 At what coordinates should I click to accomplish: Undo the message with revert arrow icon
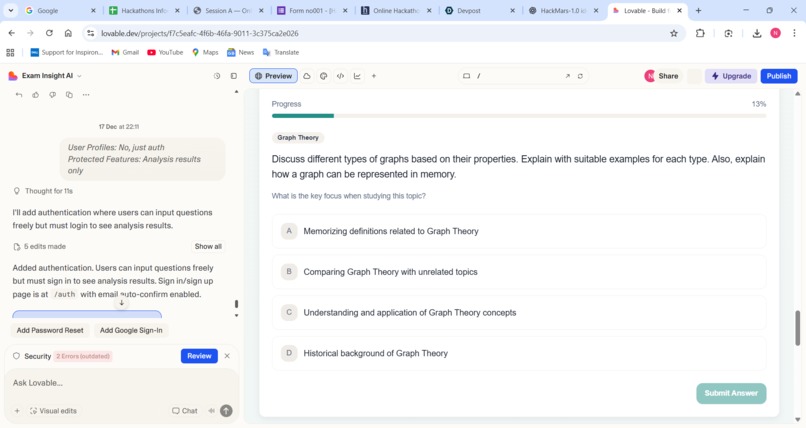(x=19, y=95)
